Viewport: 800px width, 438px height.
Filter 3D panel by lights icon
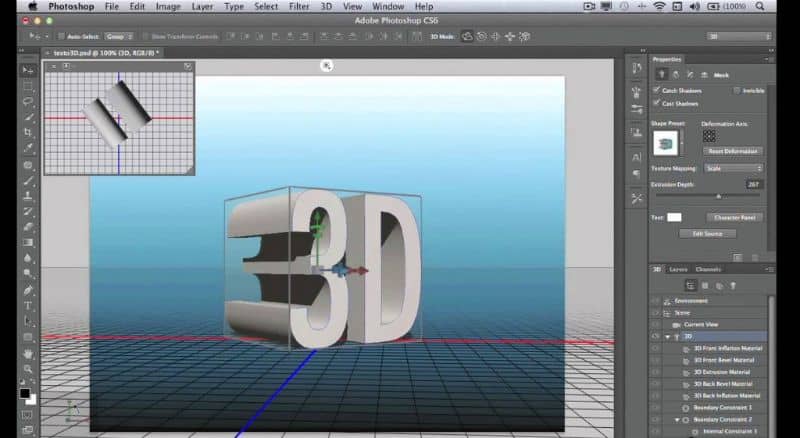tap(733, 285)
